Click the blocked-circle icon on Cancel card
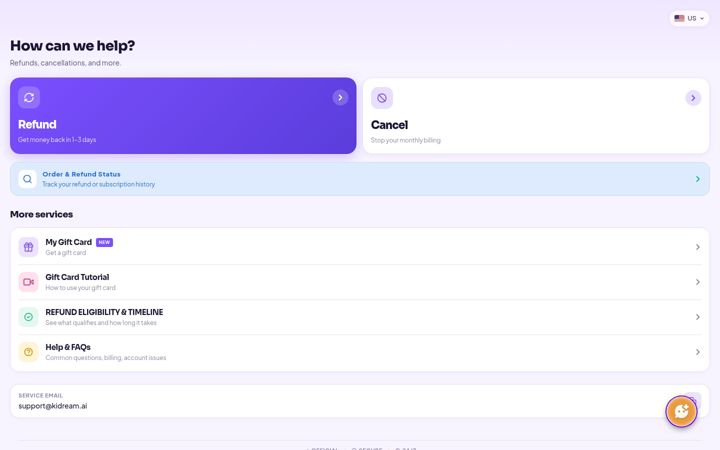Image resolution: width=720 pixels, height=450 pixels. [382, 98]
